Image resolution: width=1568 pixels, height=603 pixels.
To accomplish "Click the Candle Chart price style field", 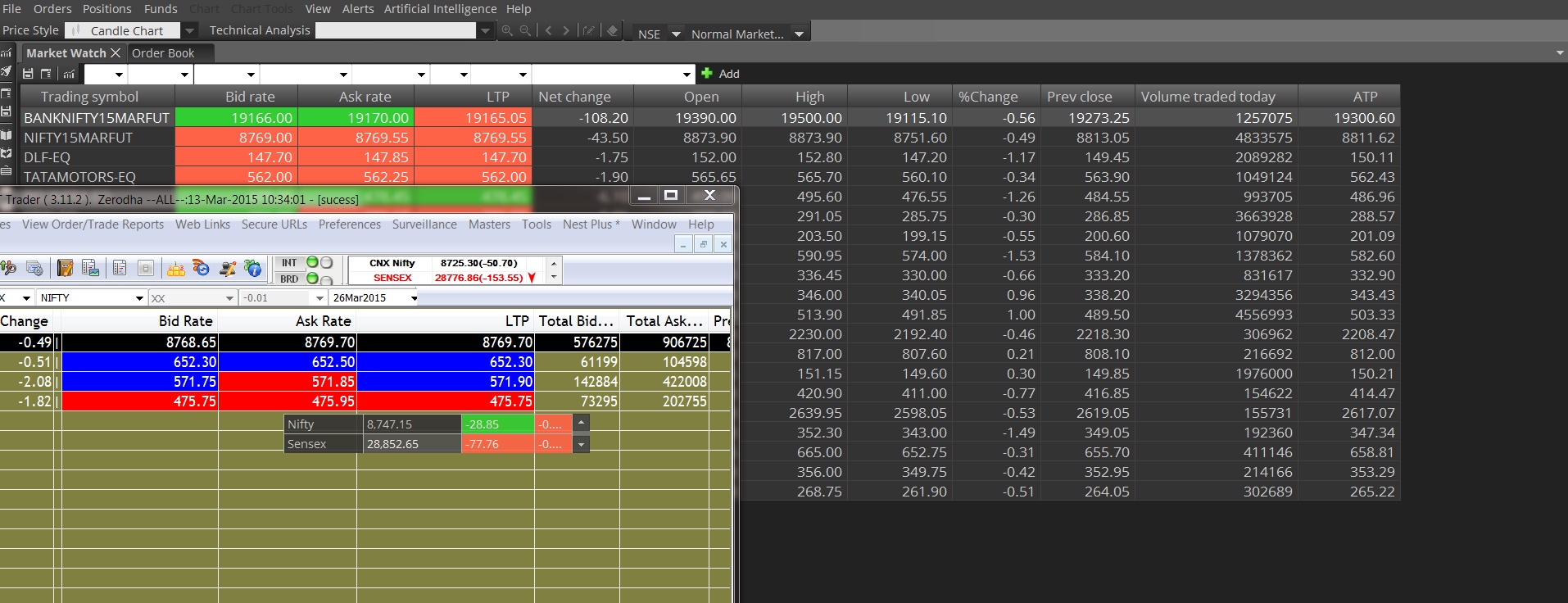I will point(123,30).
